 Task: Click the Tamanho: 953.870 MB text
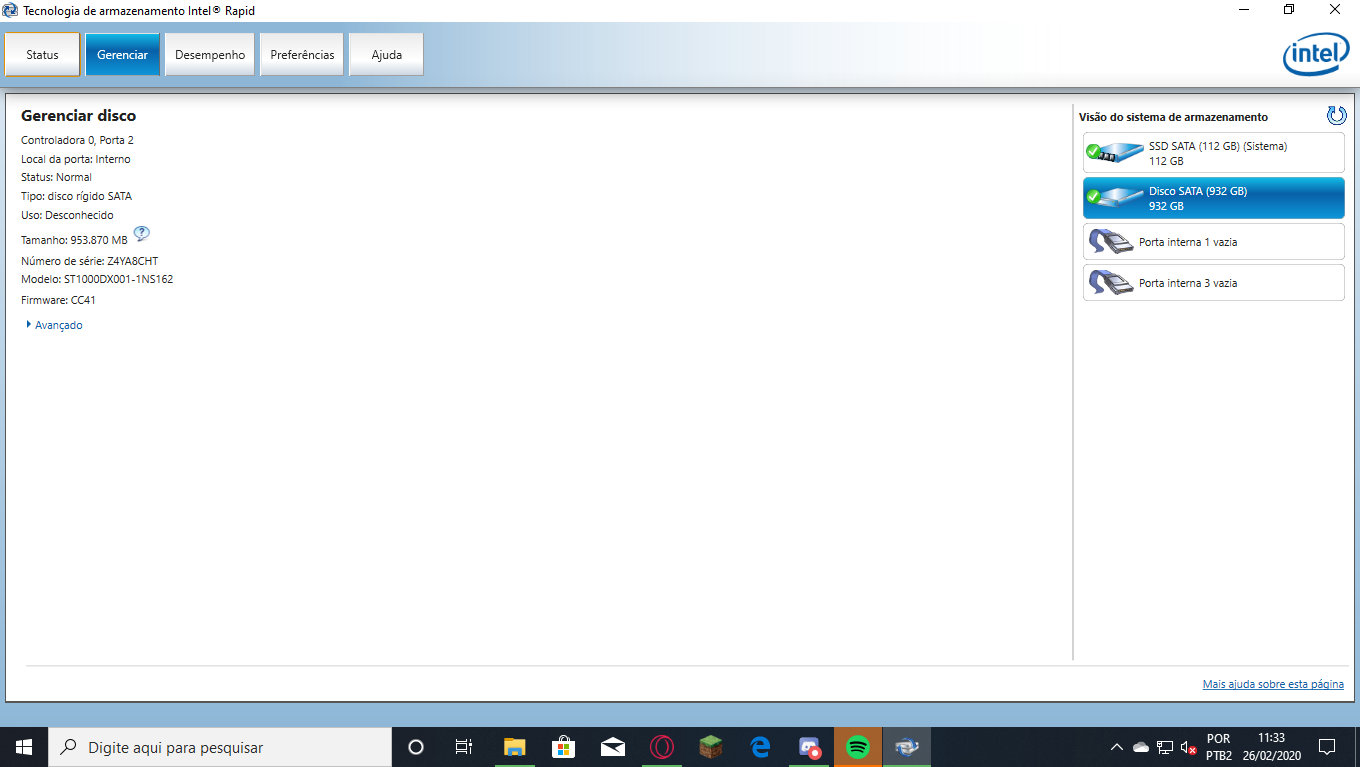74,240
